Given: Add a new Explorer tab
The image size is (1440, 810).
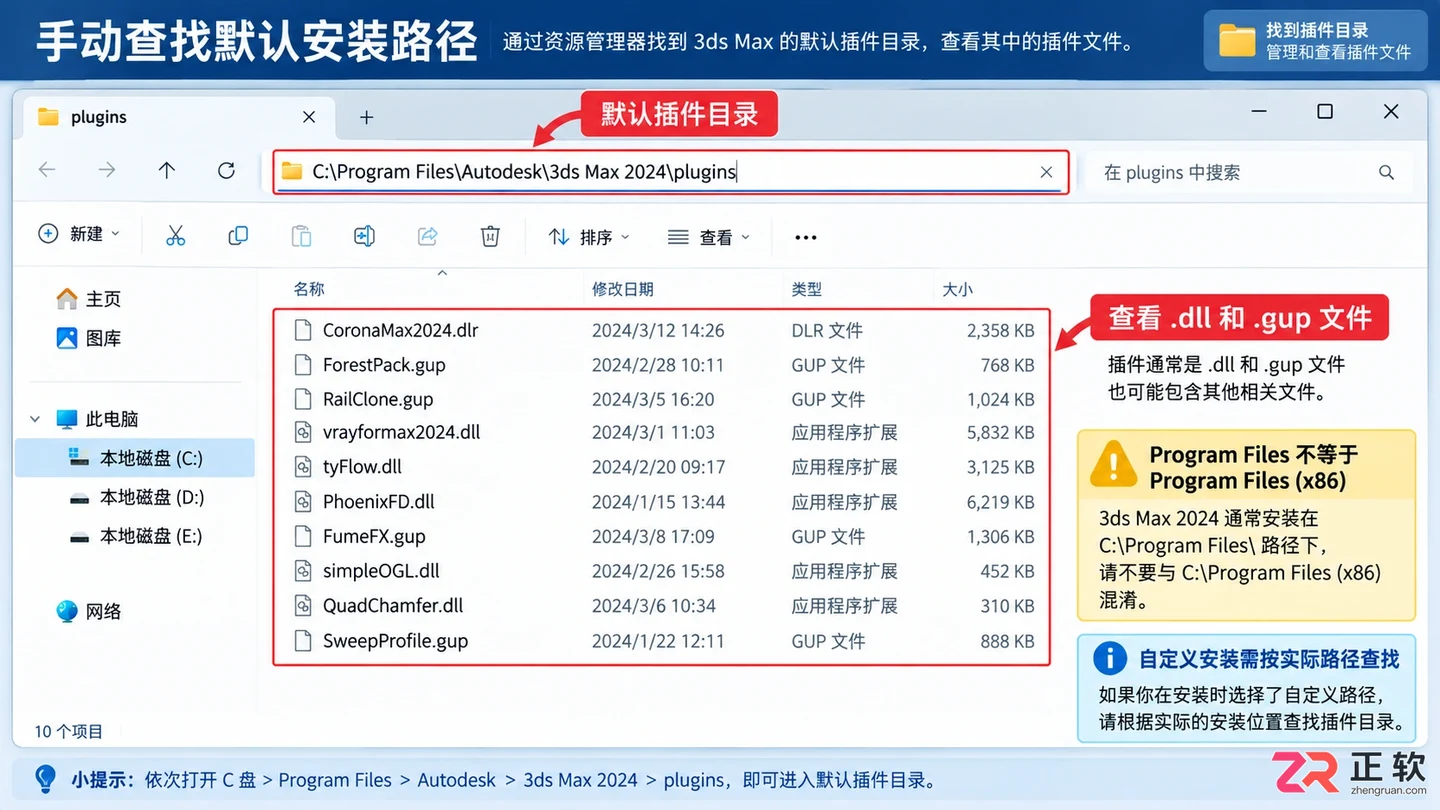Looking at the screenshot, I should 366,117.
